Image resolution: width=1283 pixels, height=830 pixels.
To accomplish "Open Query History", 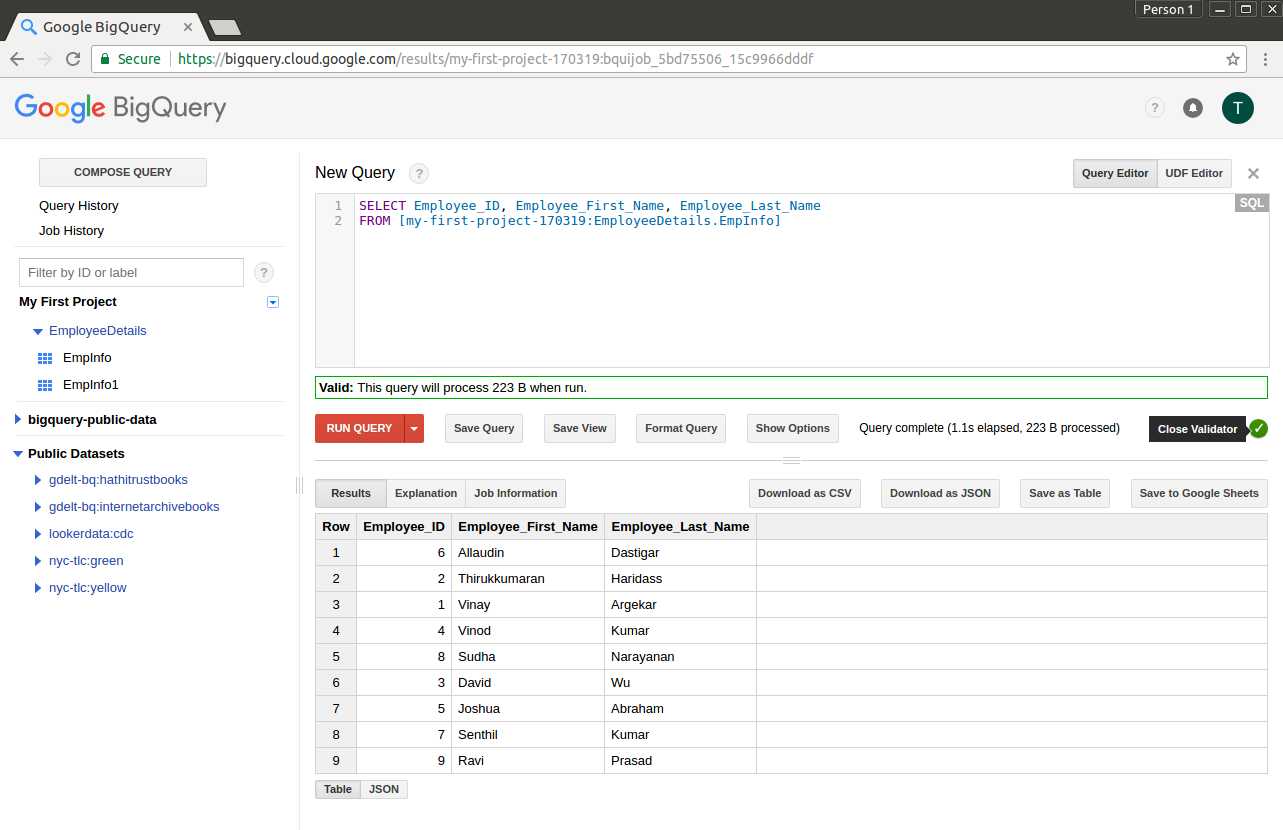I will pos(79,206).
